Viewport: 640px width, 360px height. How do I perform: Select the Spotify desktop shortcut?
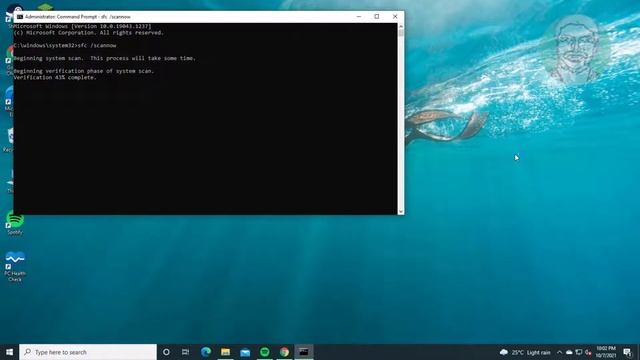tap(15, 223)
